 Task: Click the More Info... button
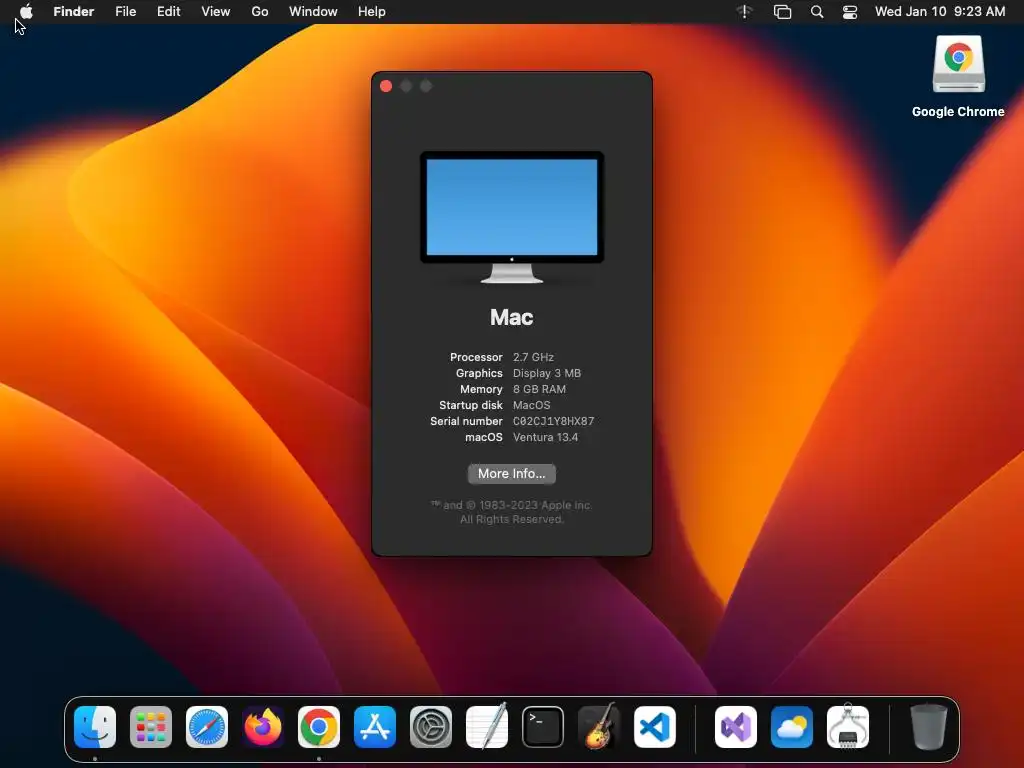[x=511, y=473]
